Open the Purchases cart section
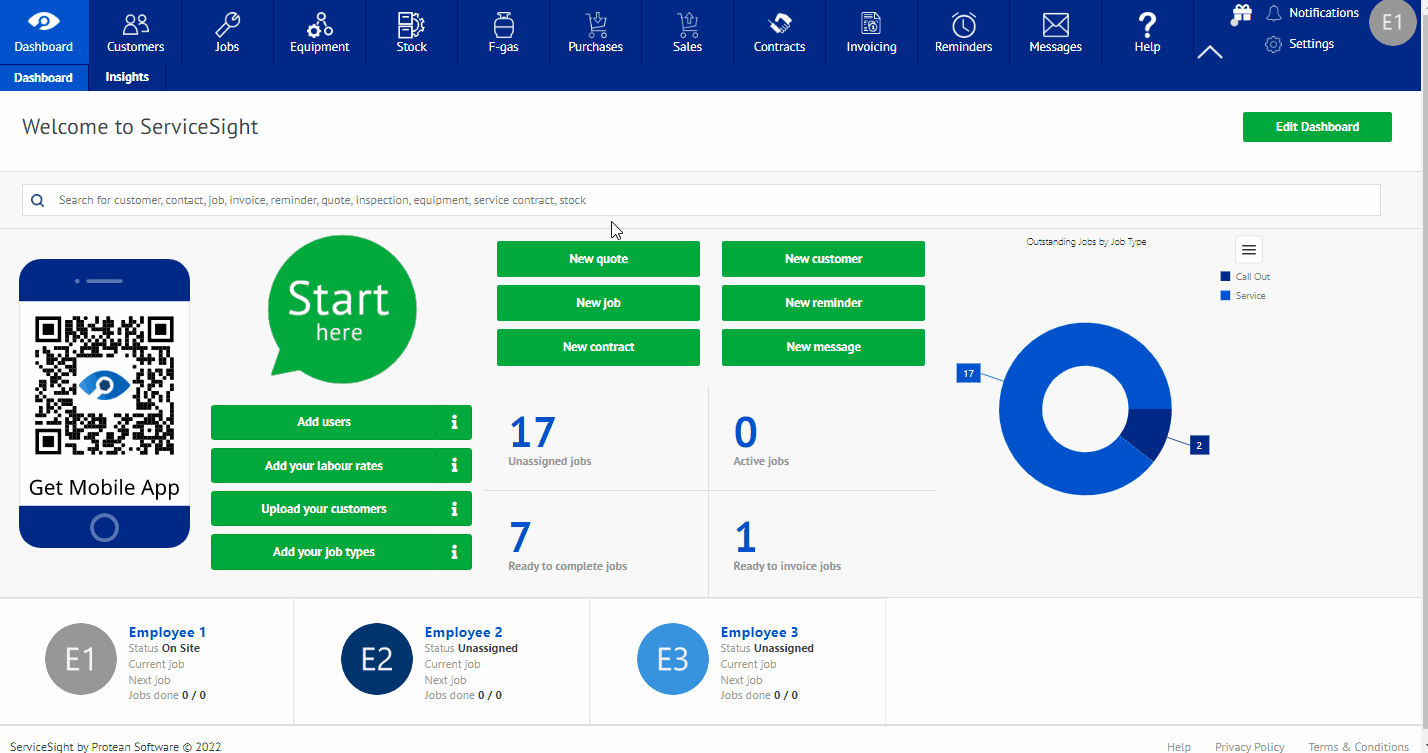 click(x=595, y=32)
